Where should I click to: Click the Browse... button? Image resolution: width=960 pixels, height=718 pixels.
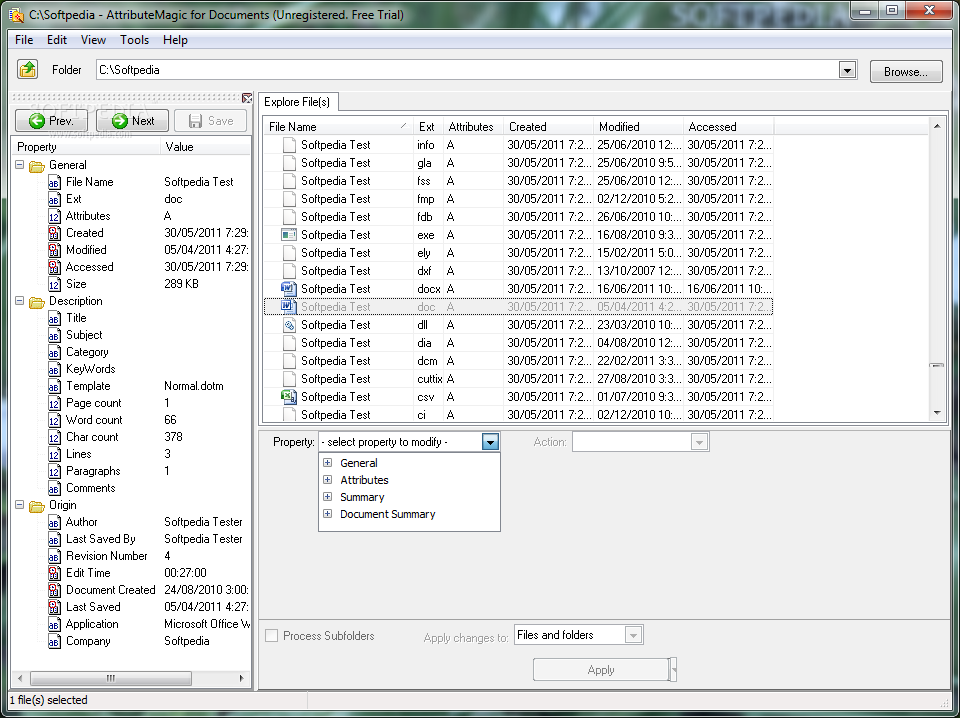pos(906,72)
